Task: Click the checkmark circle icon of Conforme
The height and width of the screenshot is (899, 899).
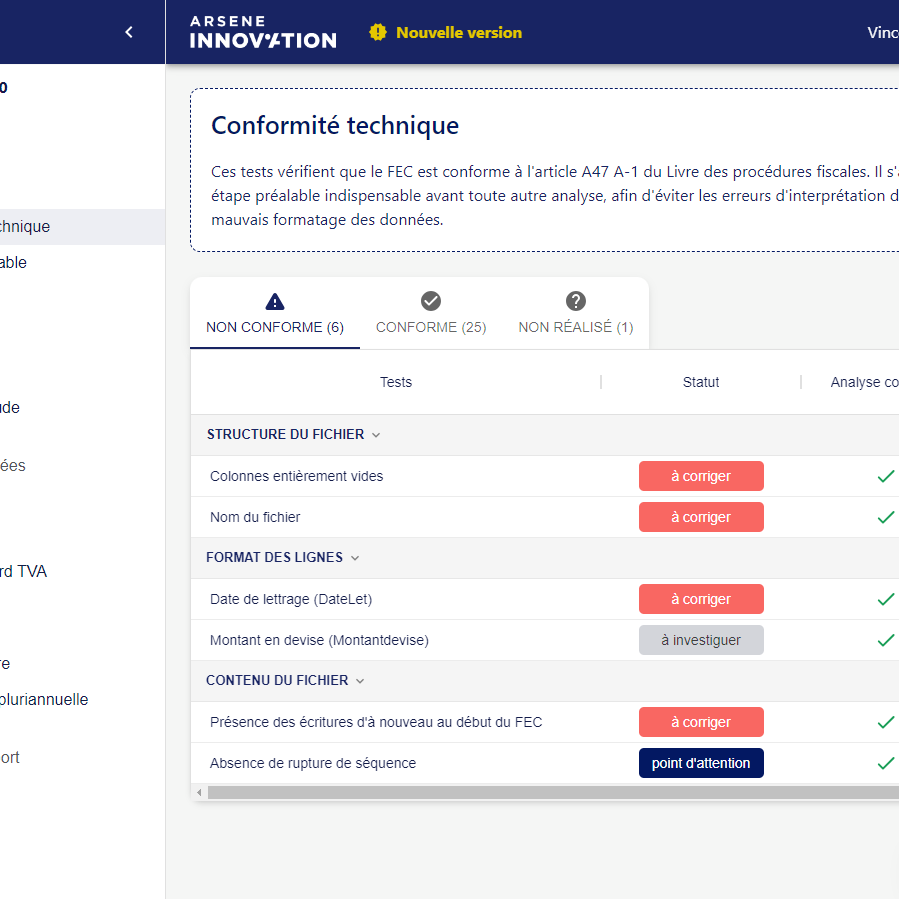Action: tap(431, 301)
